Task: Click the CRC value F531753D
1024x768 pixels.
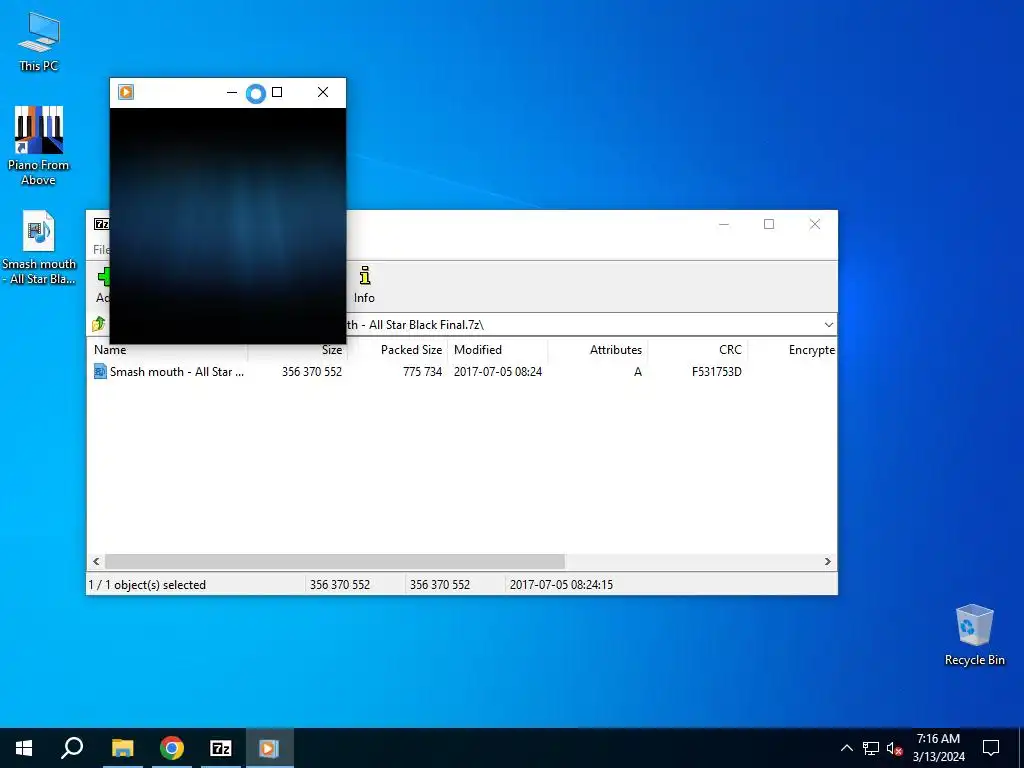Action: click(x=716, y=372)
